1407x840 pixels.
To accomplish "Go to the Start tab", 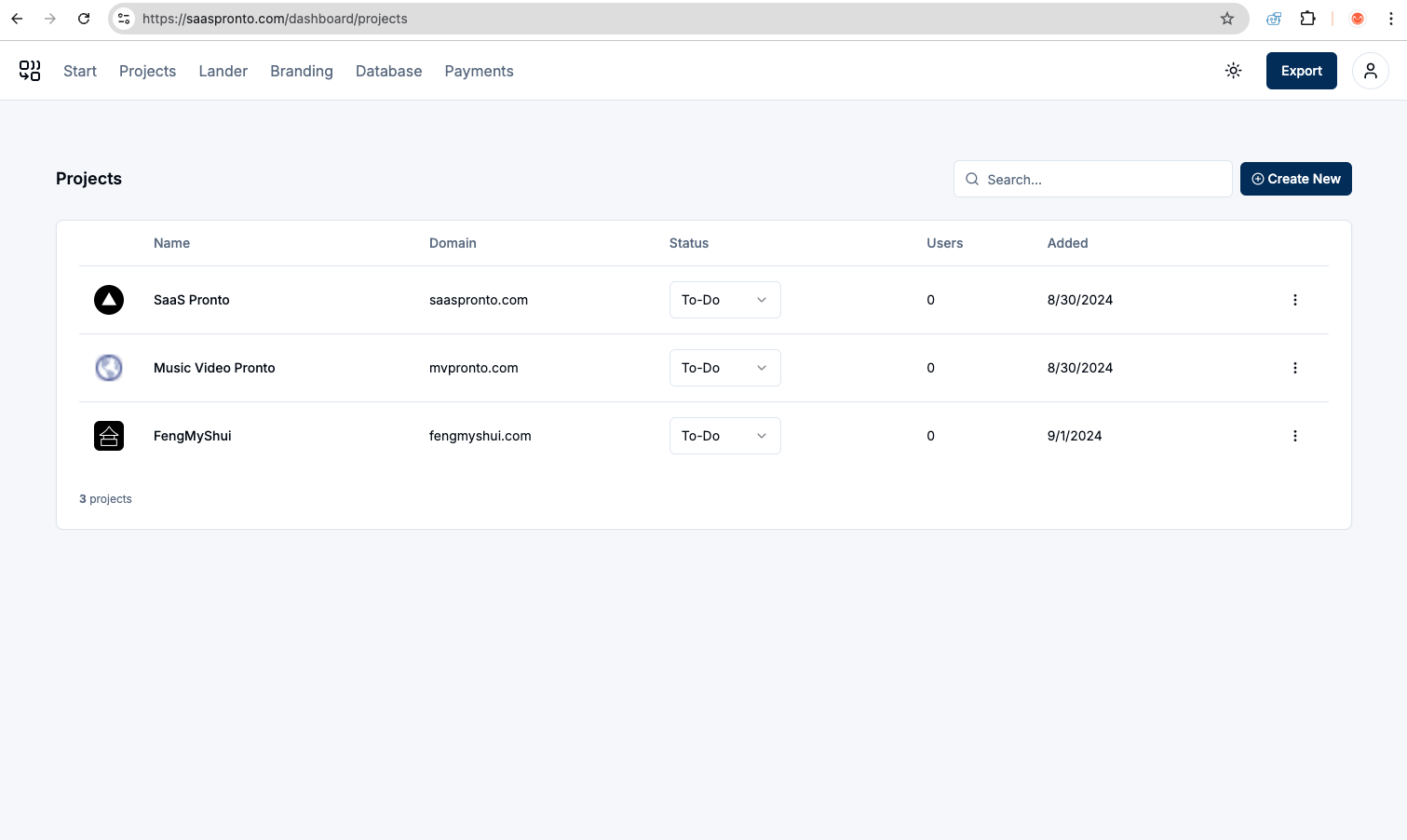I will tap(80, 71).
